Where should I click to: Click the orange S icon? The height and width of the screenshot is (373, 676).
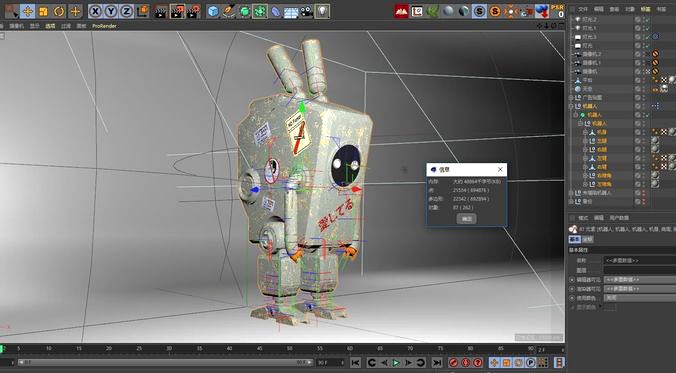pos(495,11)
